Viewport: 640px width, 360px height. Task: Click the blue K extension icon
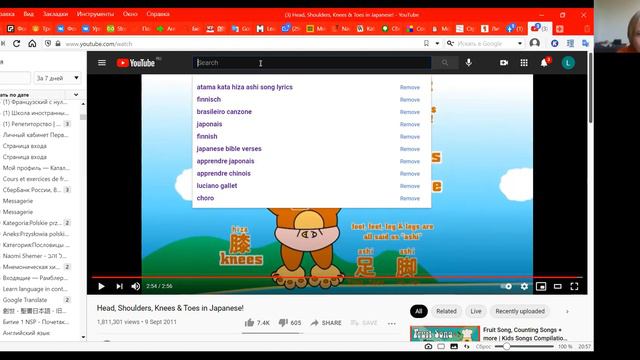click(554, 43)
